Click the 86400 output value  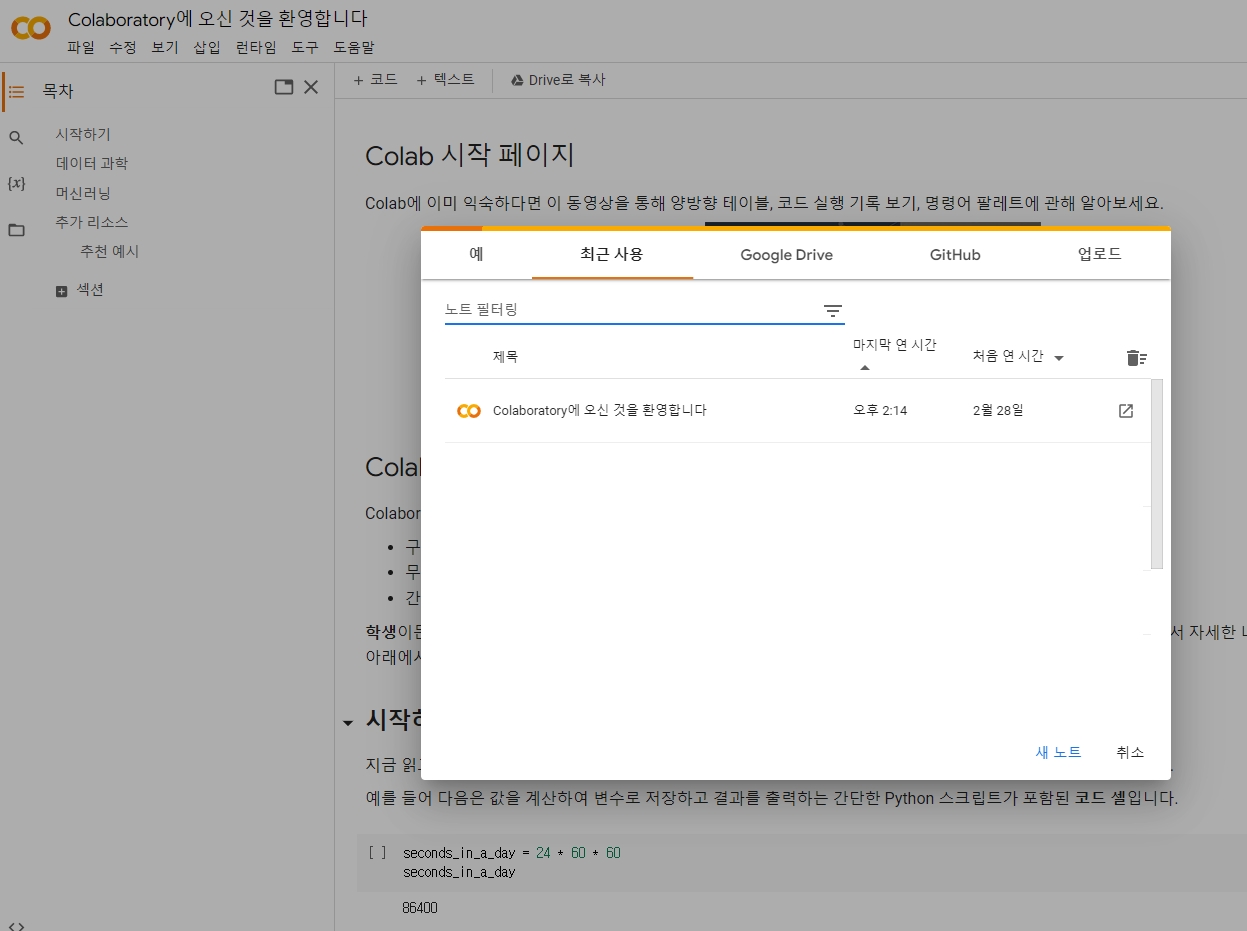[420, 908]
